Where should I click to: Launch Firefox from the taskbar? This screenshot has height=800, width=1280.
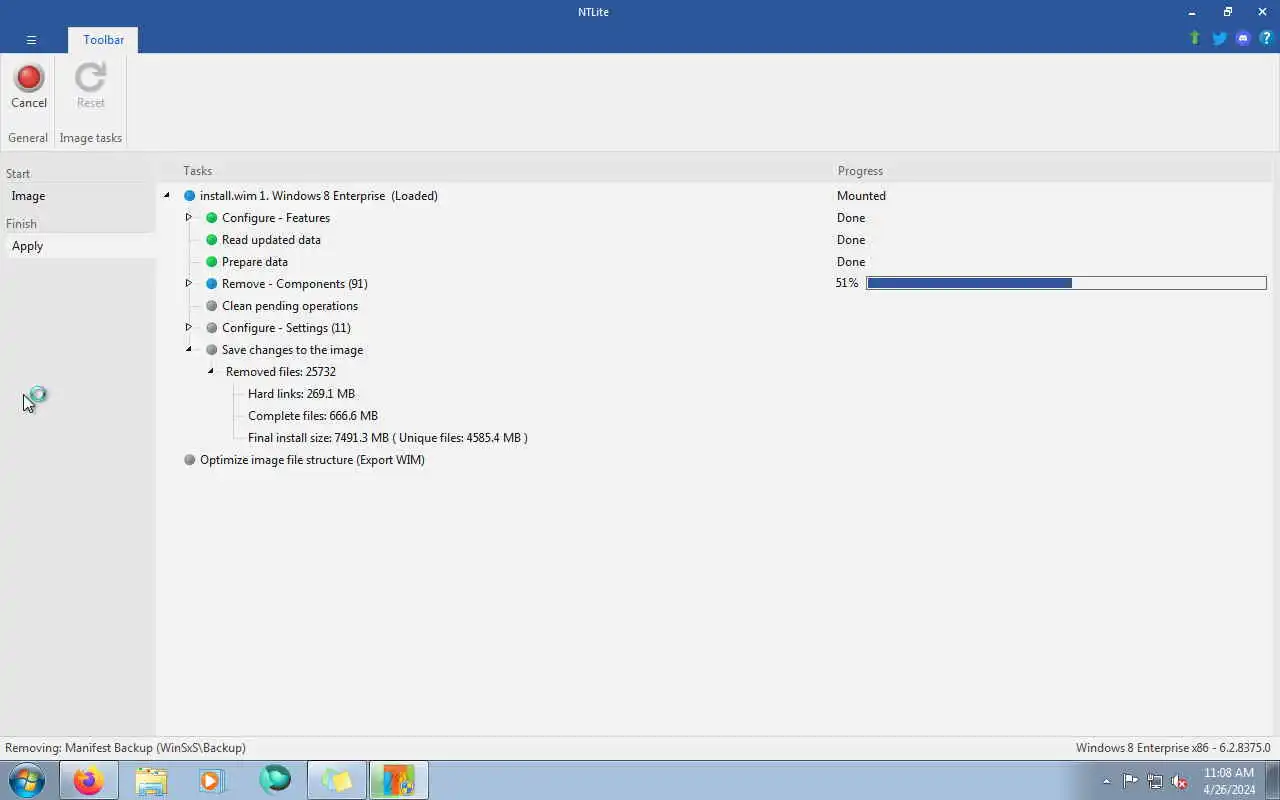point(88,780)
